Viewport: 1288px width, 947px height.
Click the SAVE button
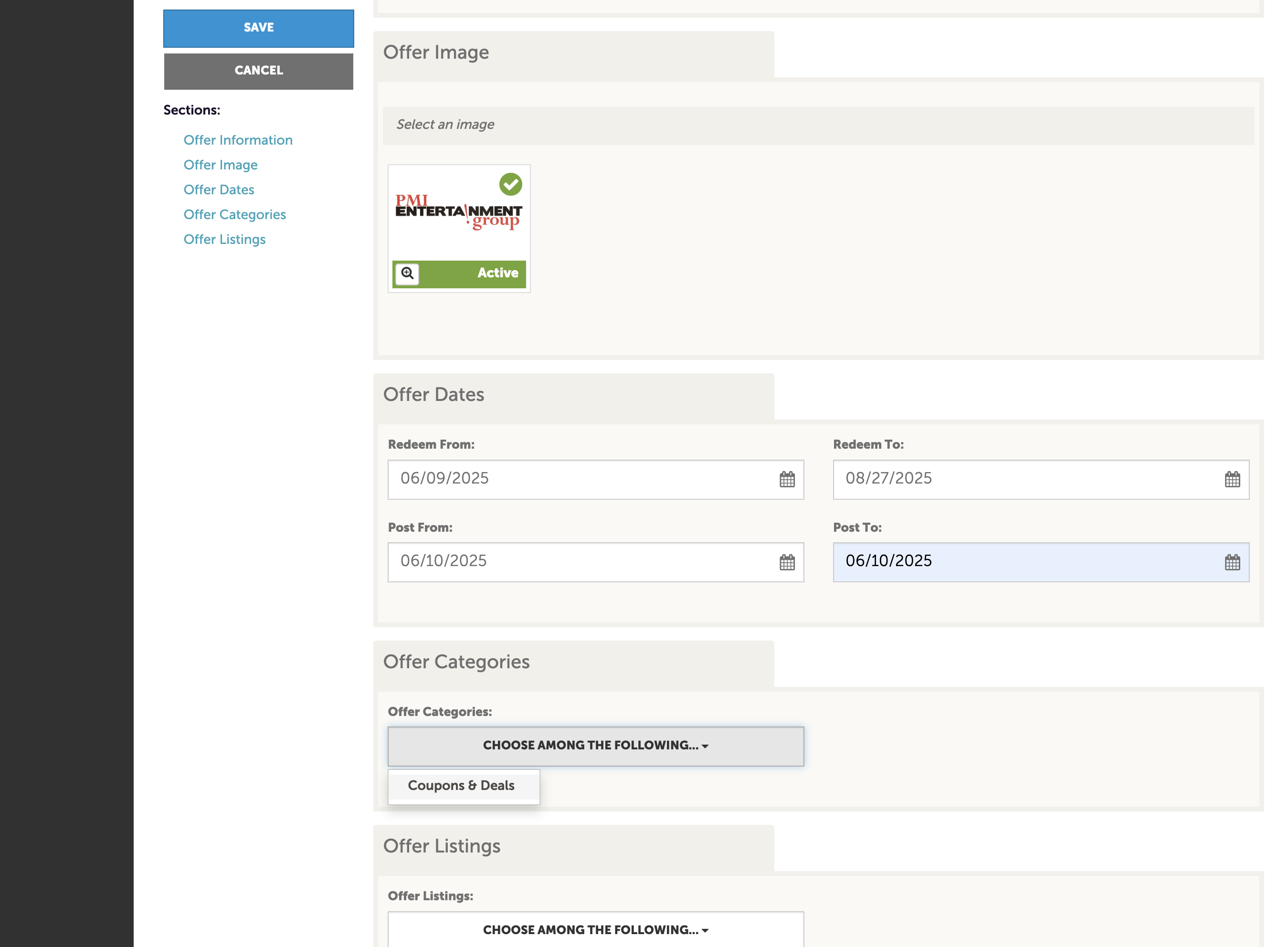tap(259, 28)
